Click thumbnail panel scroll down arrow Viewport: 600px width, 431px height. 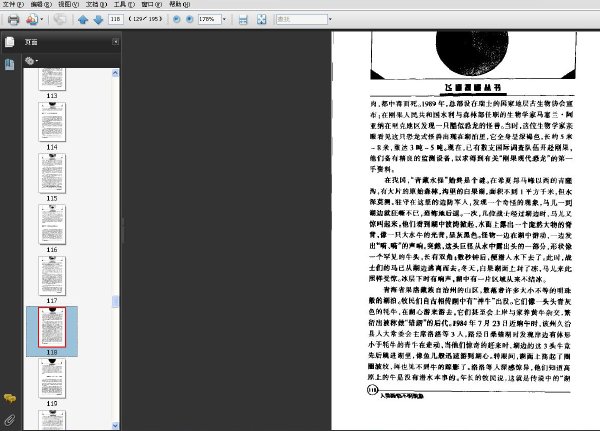(x=115, y=426)
